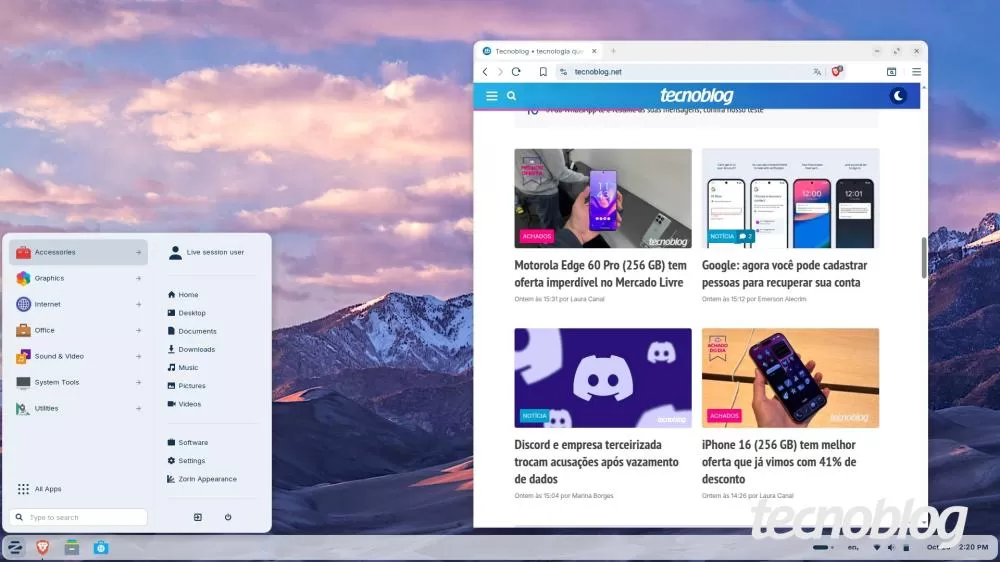Expand the Accessories category
The height and width of the screenshot is (562, 1000).
point(78,253)
